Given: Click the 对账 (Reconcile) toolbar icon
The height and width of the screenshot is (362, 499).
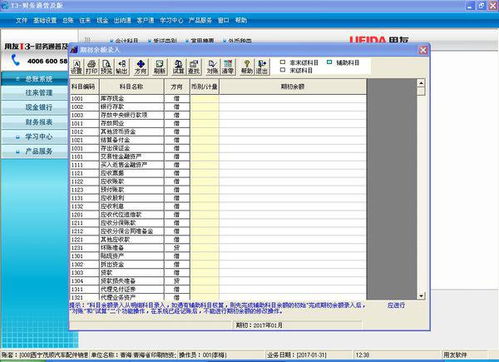Looking at the screenshot, I should (x=212, y=67).
